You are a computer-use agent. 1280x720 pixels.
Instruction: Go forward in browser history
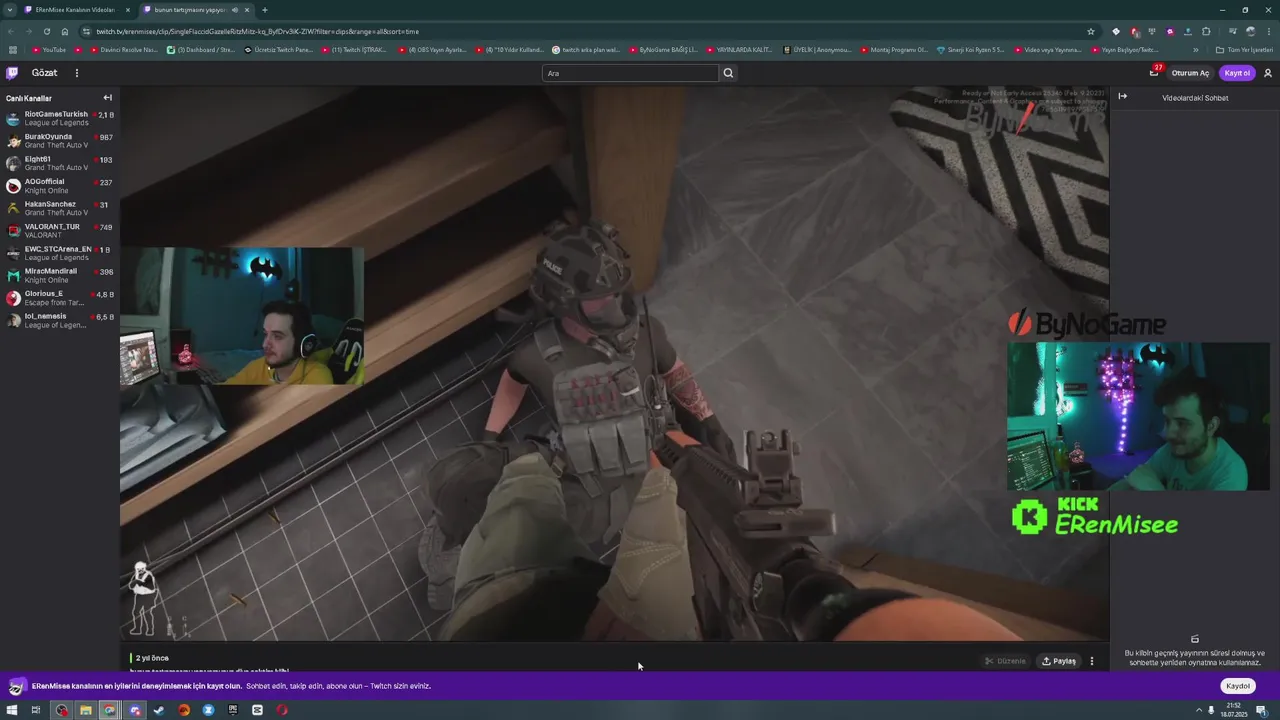[29, 31]
